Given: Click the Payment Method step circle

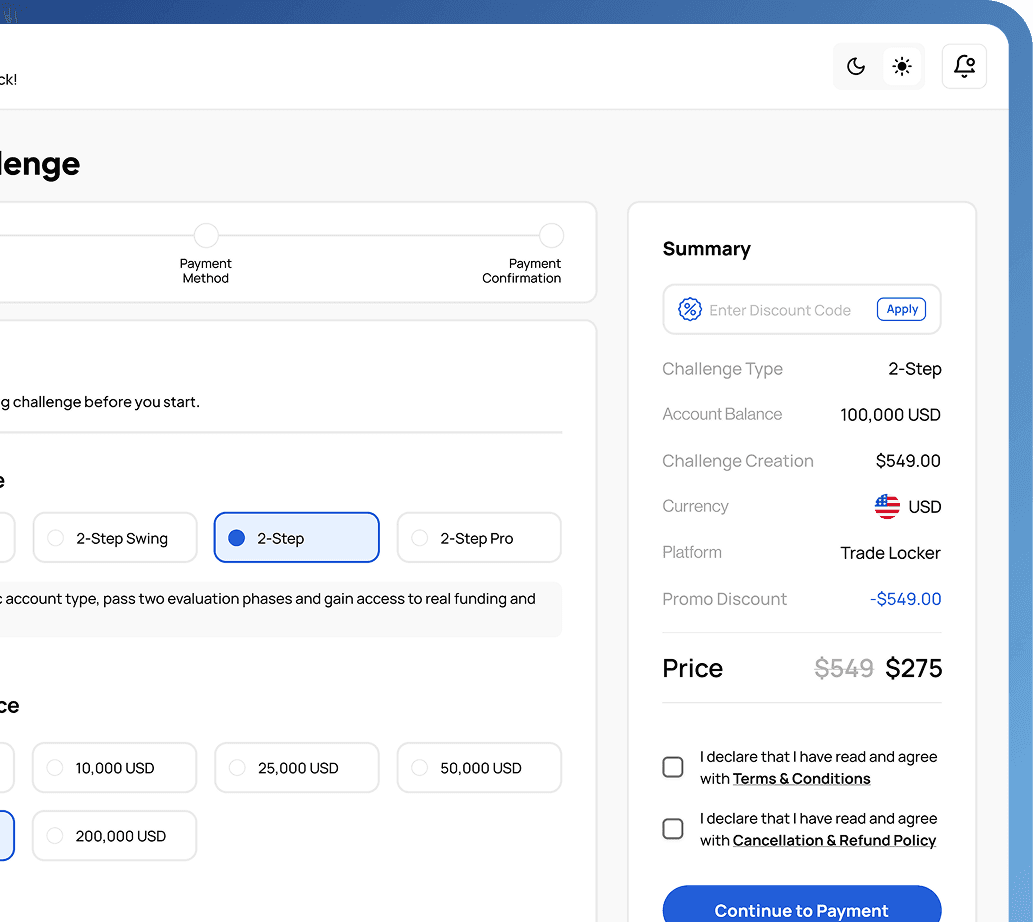Looking at the screenshot, I should [206, 236].
